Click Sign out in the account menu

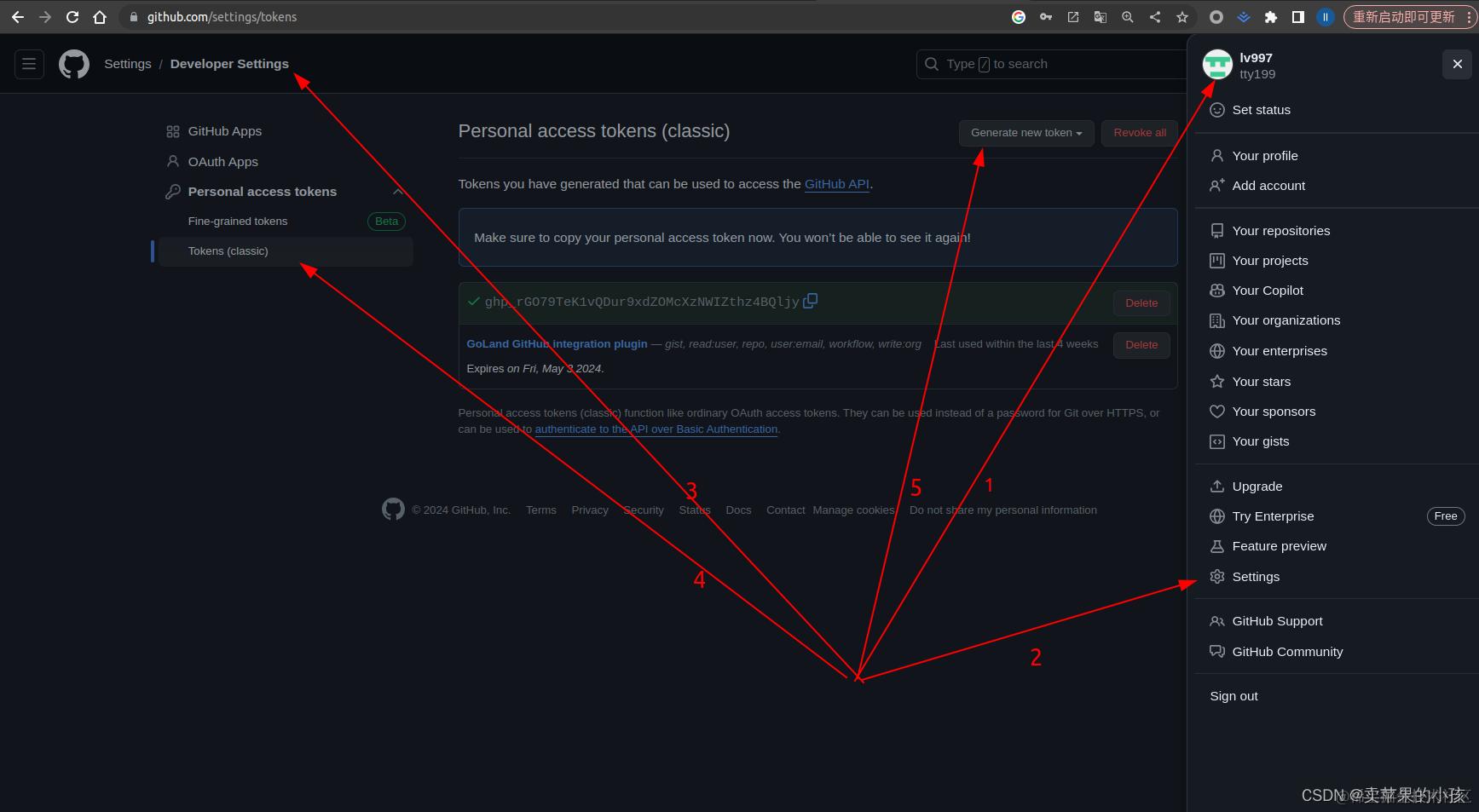click(1233, 695)
